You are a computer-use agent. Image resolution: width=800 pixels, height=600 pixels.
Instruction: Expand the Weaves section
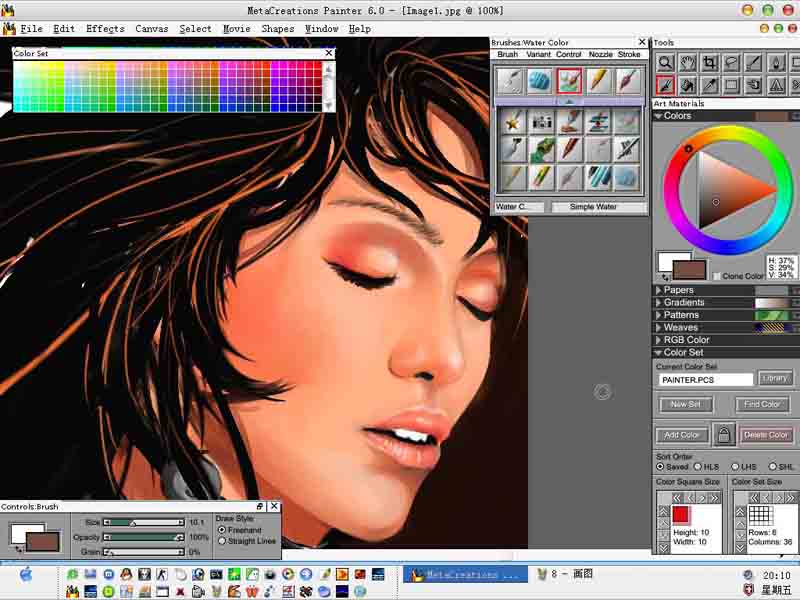coord(658,328)
